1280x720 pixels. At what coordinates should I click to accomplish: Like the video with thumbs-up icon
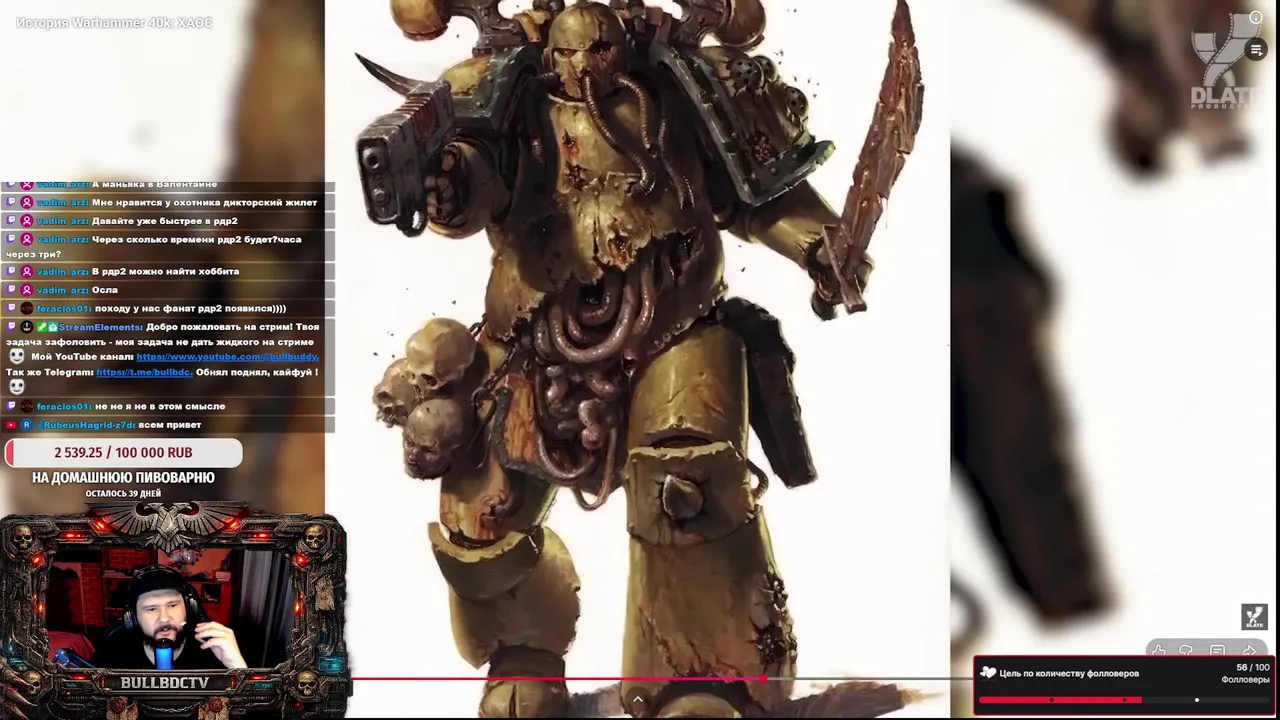(x=1158, y=651)
